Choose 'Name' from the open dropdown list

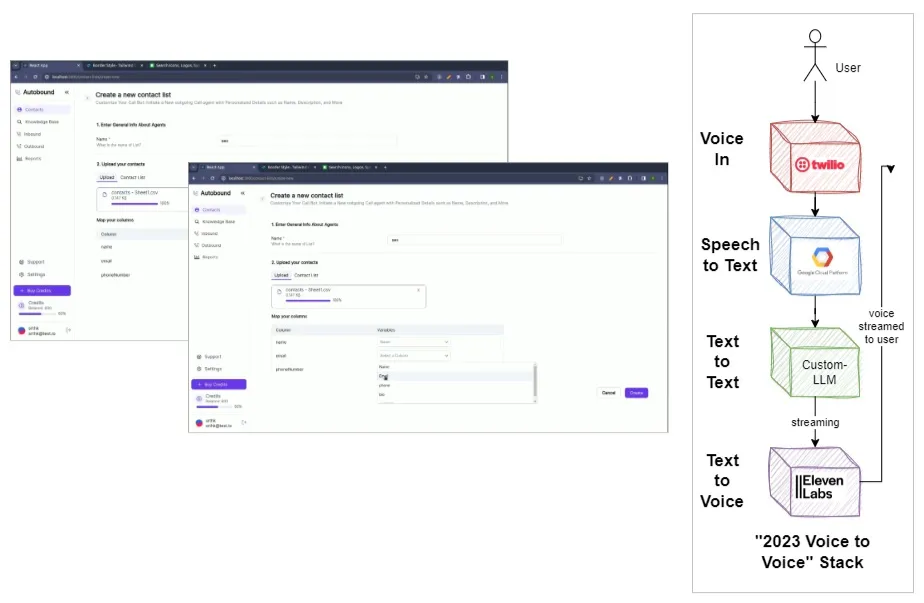[x=456, y=367]
